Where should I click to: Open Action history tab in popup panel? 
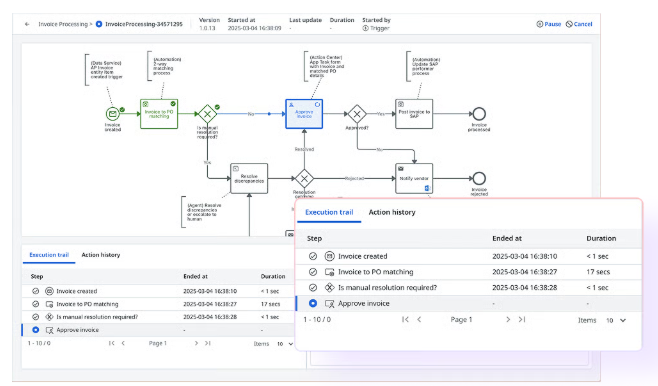coord(392,212)
